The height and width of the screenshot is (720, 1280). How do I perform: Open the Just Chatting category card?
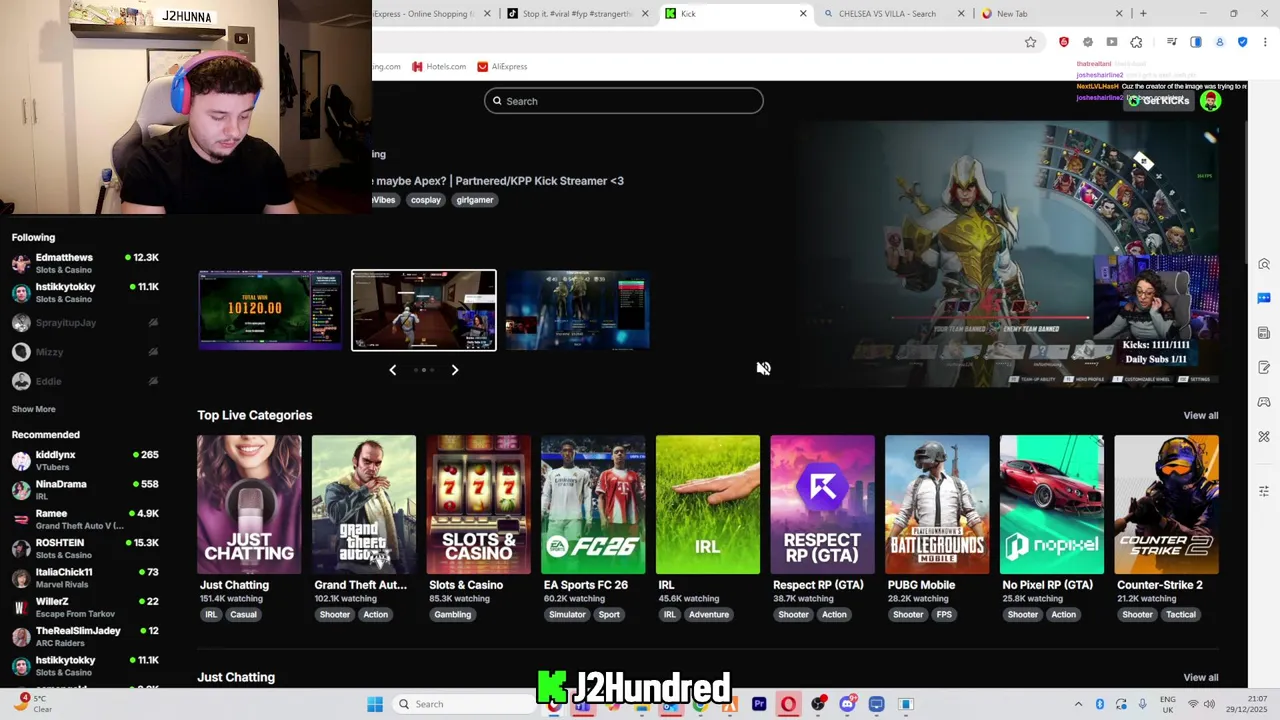coord(249,504)
